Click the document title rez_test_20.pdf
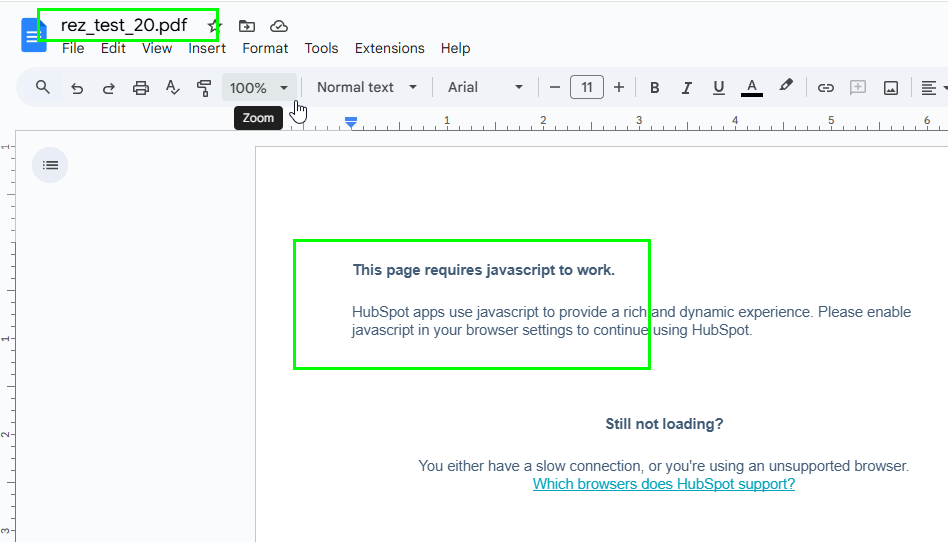The height and width of the screenshot is (542, 948). click(124, 25)
